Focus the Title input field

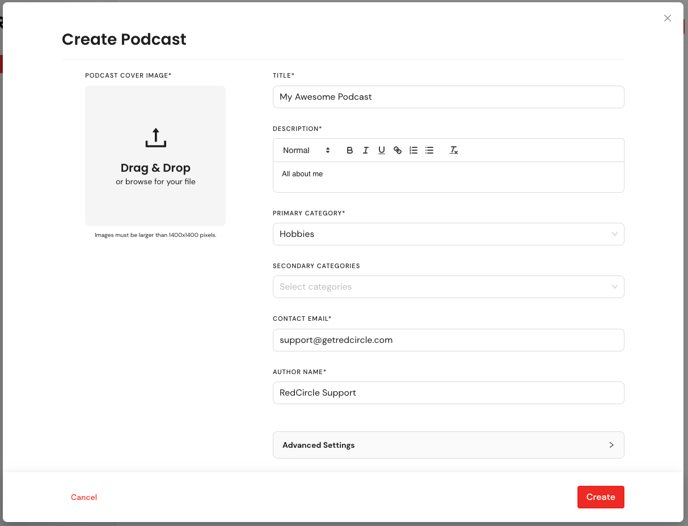coord(448,97)
